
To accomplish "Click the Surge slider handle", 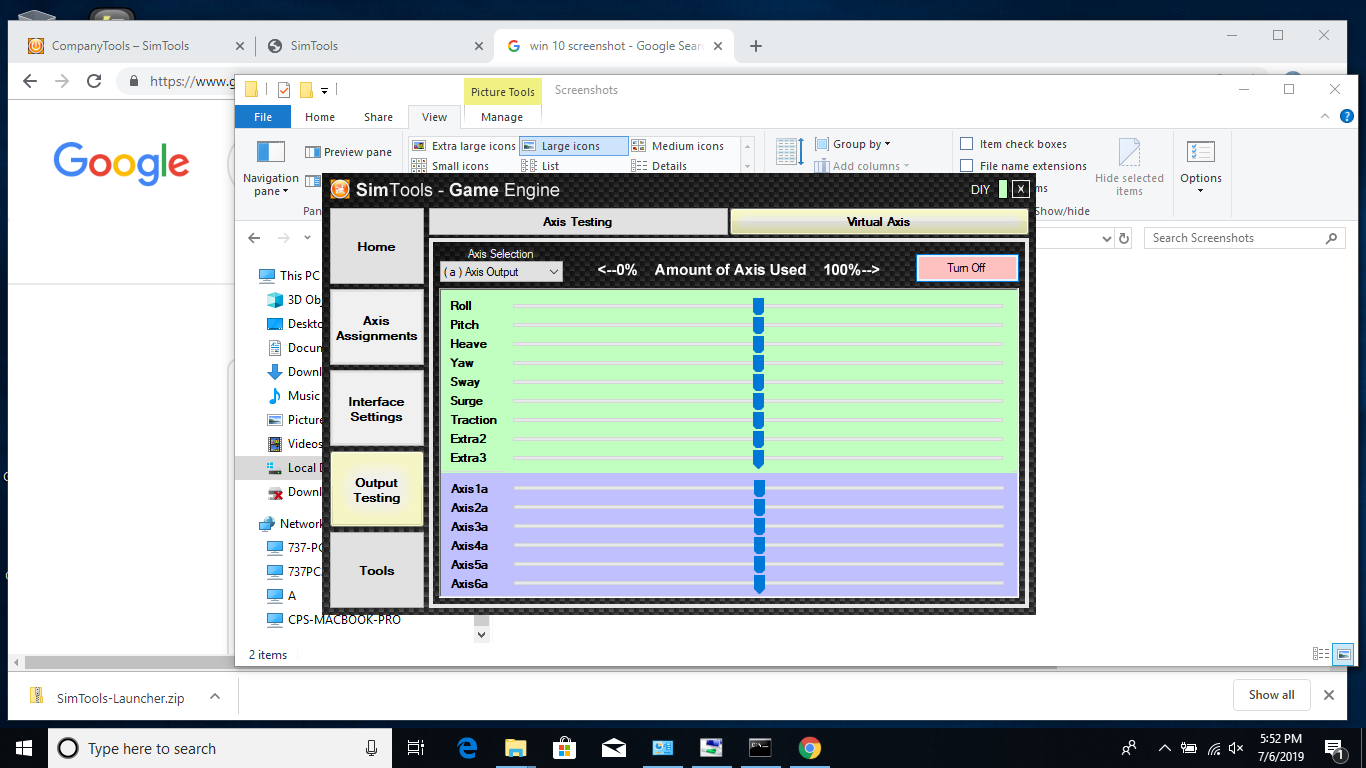I will click(x=758, y=400).
